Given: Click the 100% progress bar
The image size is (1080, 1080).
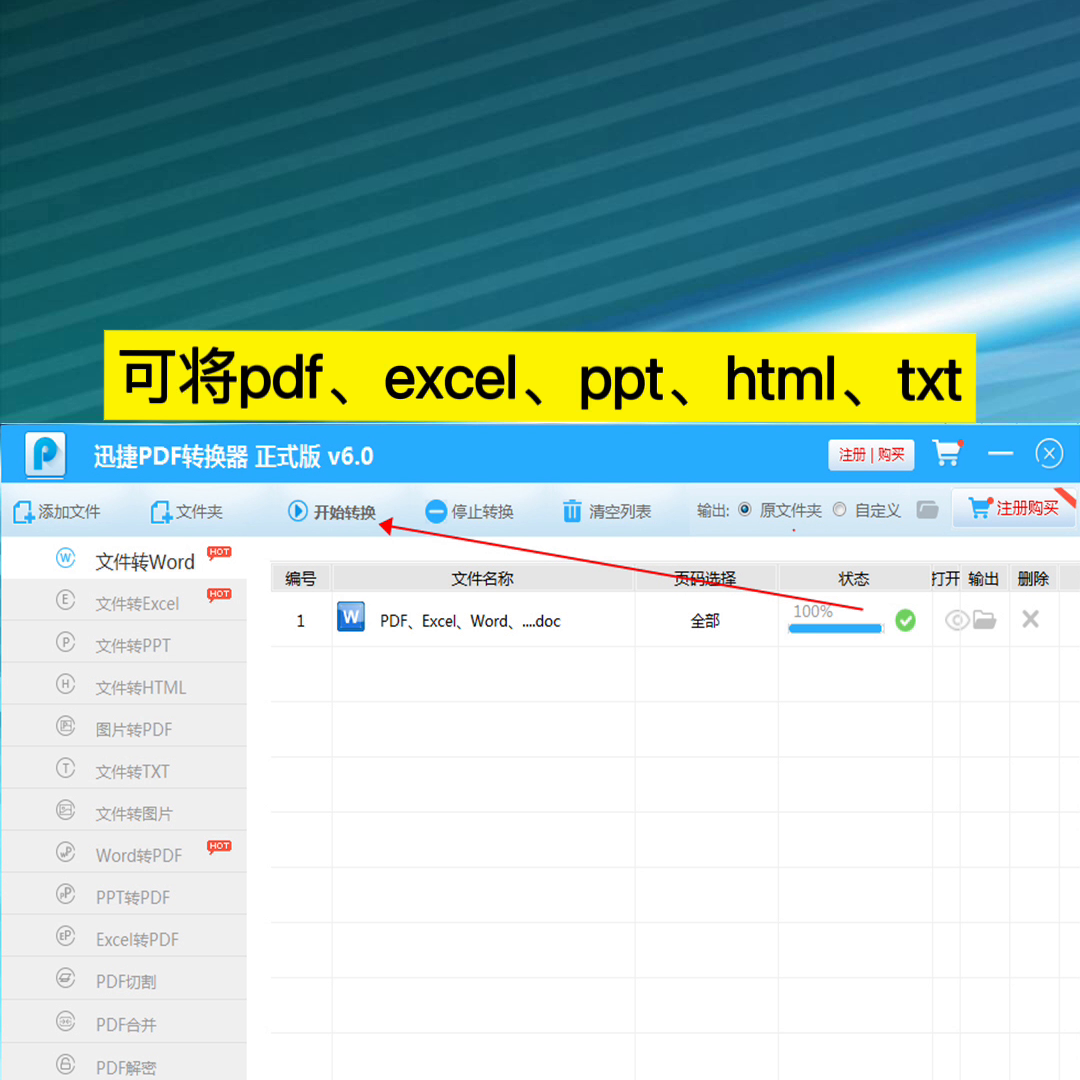Looking at the screenshot, I should pyautogui.click(x=835, y=627).
